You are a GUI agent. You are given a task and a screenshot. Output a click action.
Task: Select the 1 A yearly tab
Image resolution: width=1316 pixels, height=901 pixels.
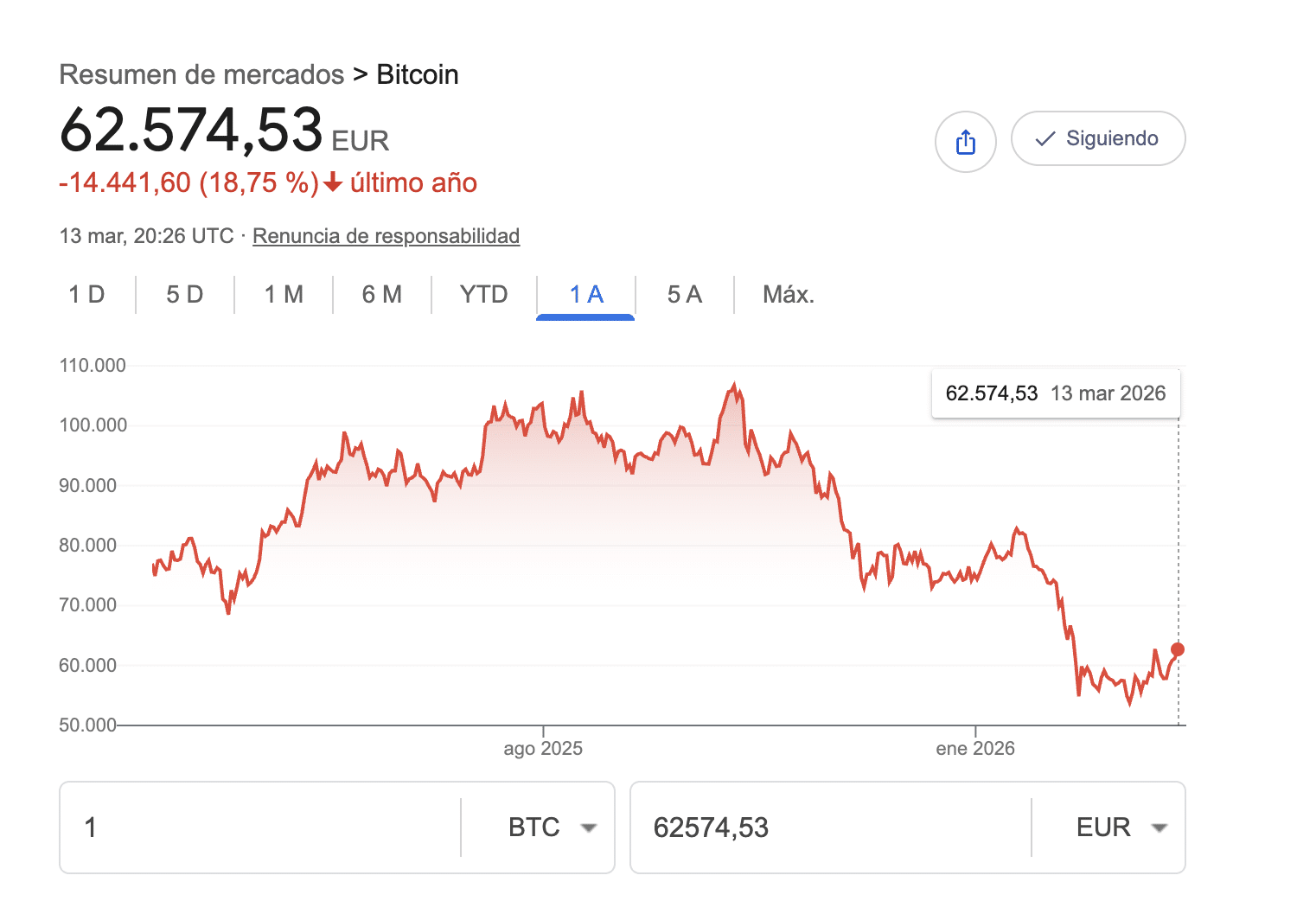(586, 295)
